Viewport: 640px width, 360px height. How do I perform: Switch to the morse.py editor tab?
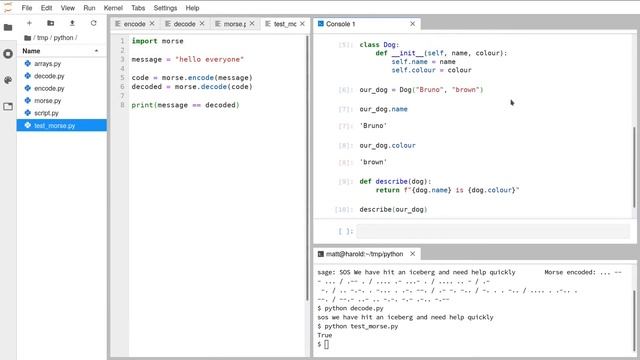click(234, 24)
